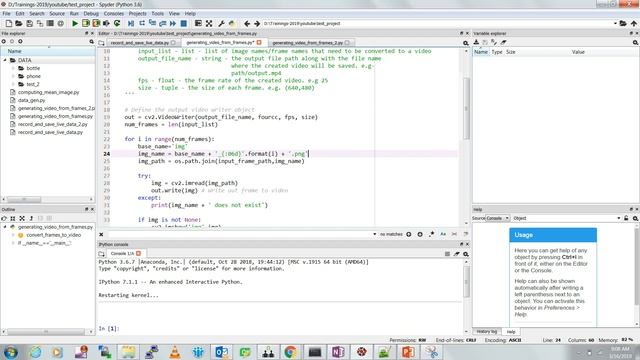Select computing_mean_image.py in File explorer

(48, 92)
